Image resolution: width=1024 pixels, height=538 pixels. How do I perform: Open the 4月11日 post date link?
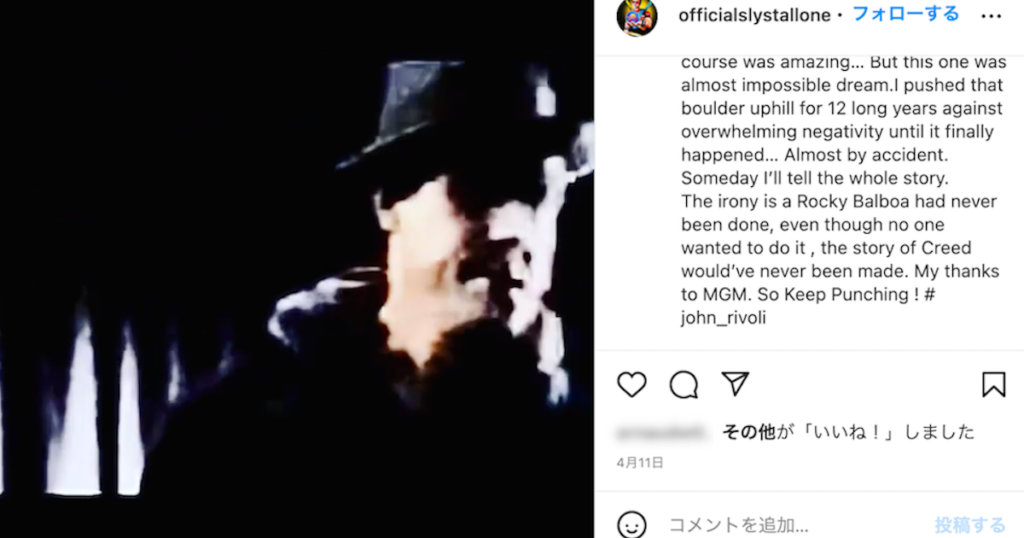point(640,462)
